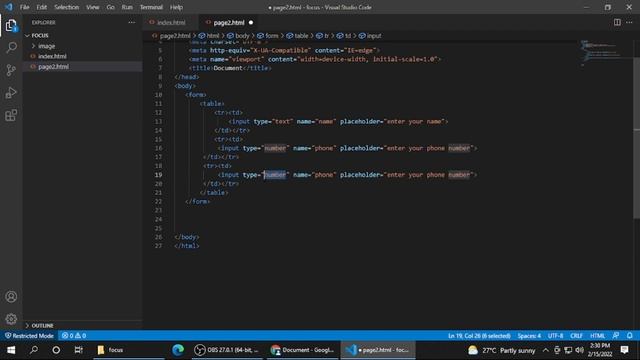640x360 pixels.
Task: Open the Go menu
Action: (110, 7)
